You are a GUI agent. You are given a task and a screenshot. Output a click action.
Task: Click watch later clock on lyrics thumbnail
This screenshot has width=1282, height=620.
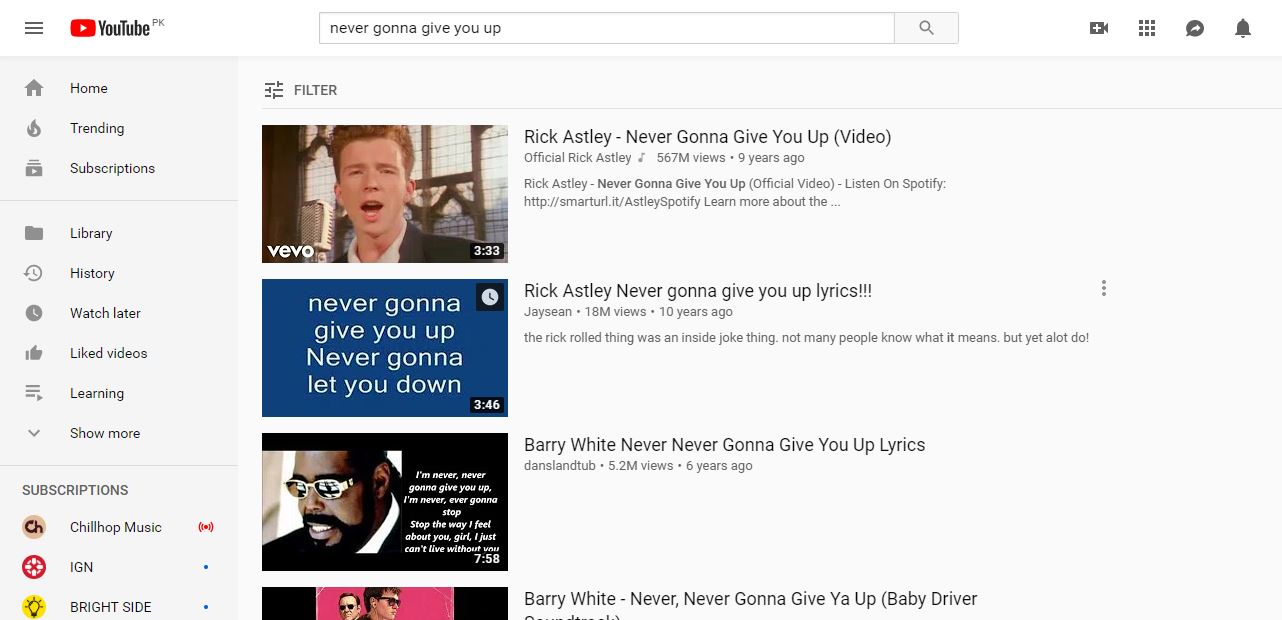point(489,297)
